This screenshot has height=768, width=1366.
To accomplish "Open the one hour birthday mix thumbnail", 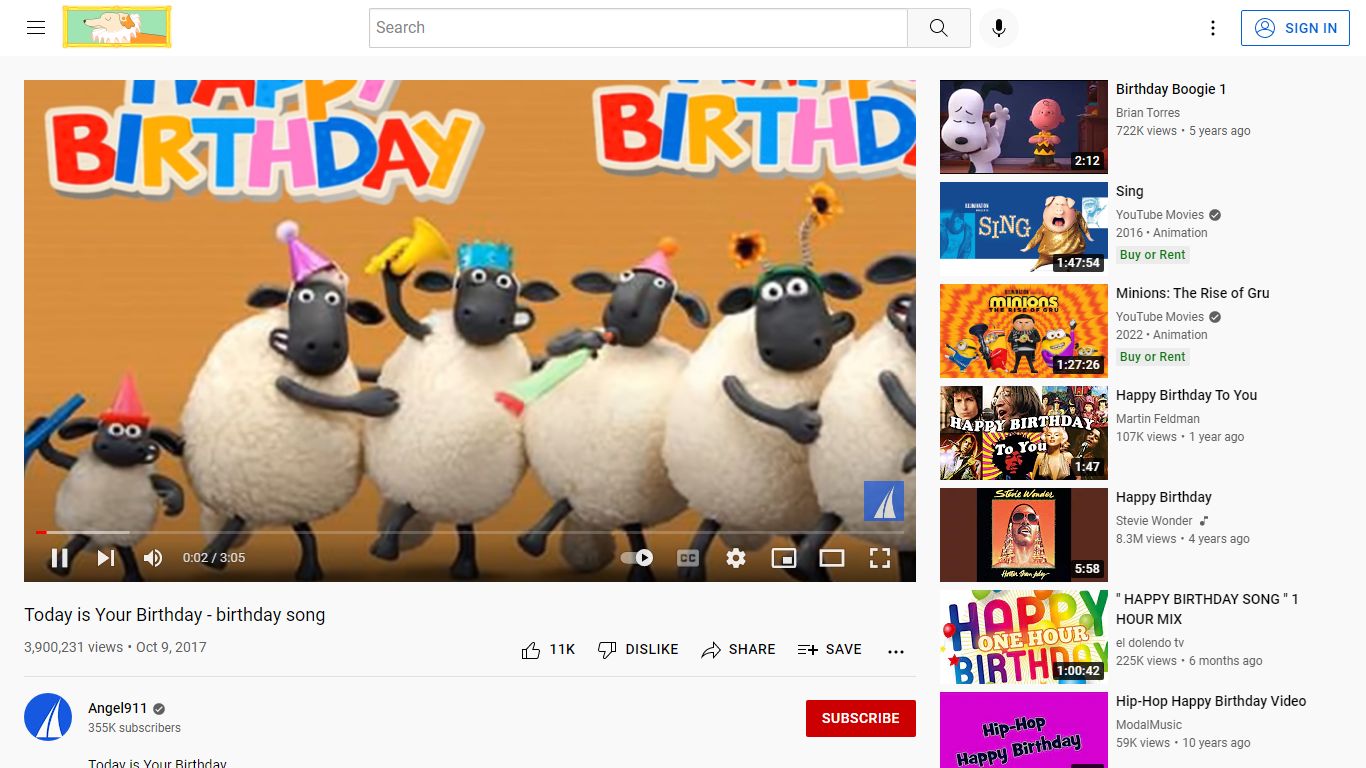I will coord(1024,637).
